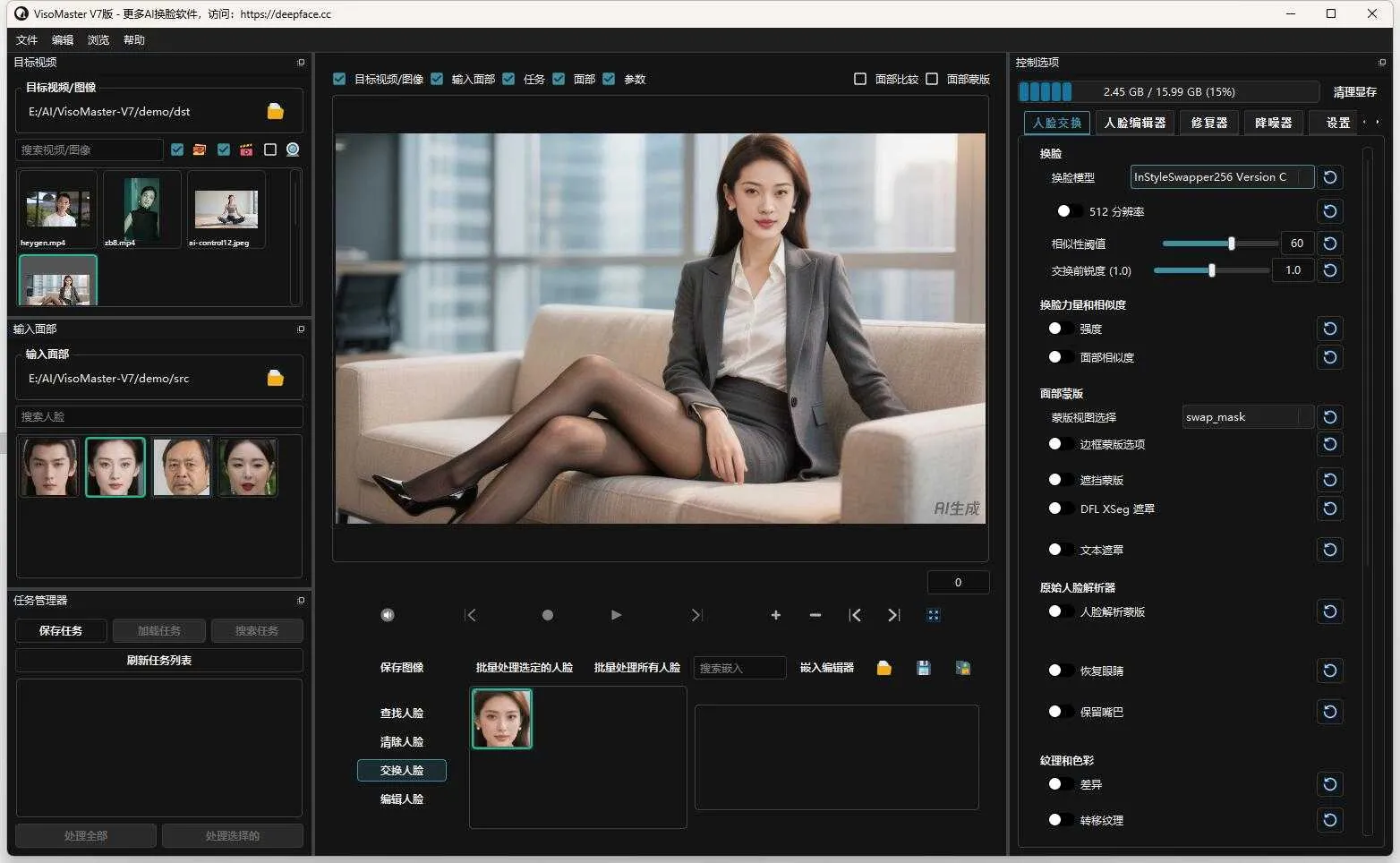
Task: Click the record button in playback bar
Action: (x=548, y=615)
